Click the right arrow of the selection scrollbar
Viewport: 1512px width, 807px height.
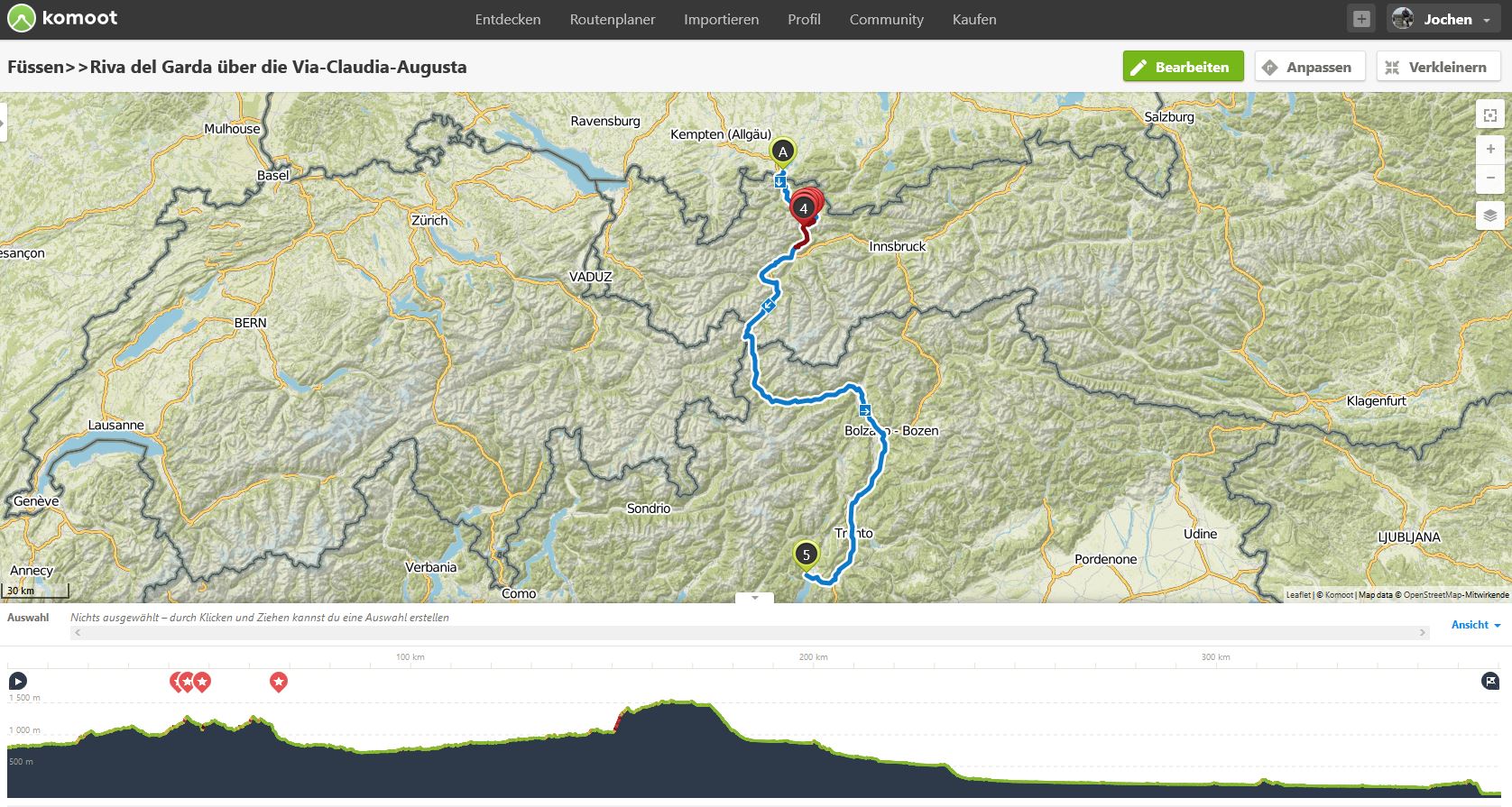pyautogui.click(x=1423, y=633)
